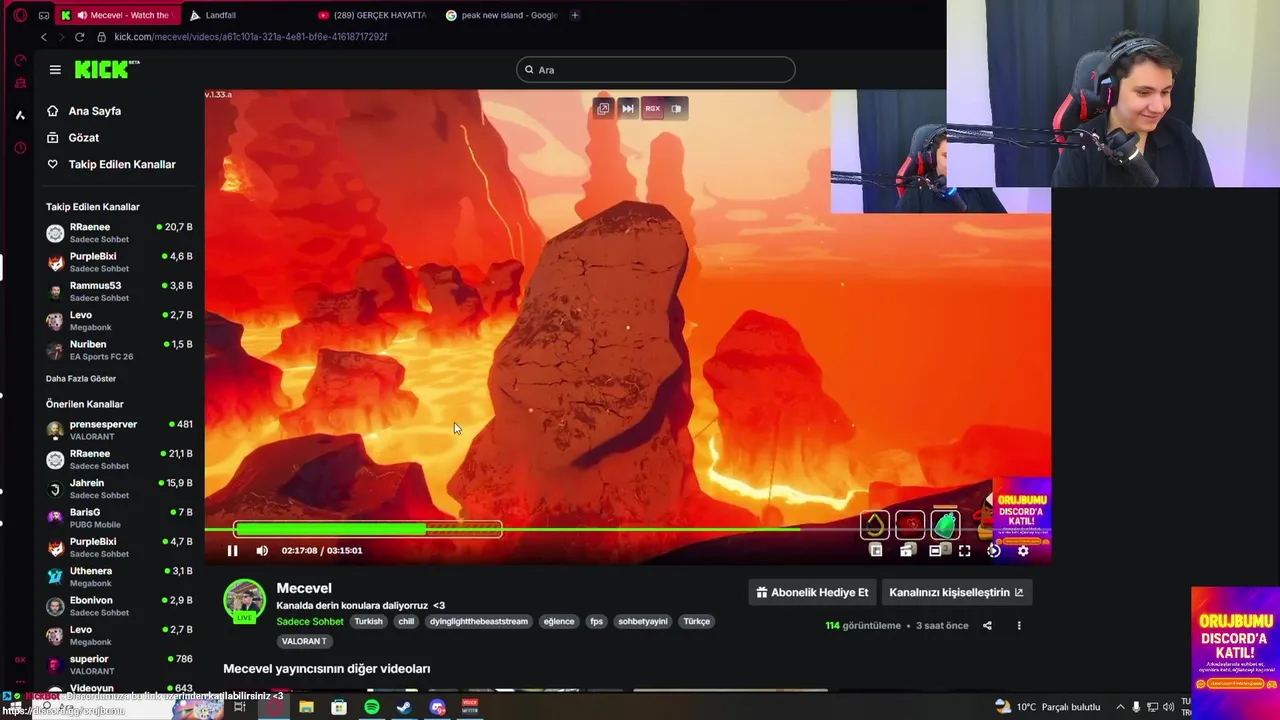This screenshot has width=1280, height=720.
Task: Open Microsoft Store from the taskbar
Action: (x=339, y=707)
